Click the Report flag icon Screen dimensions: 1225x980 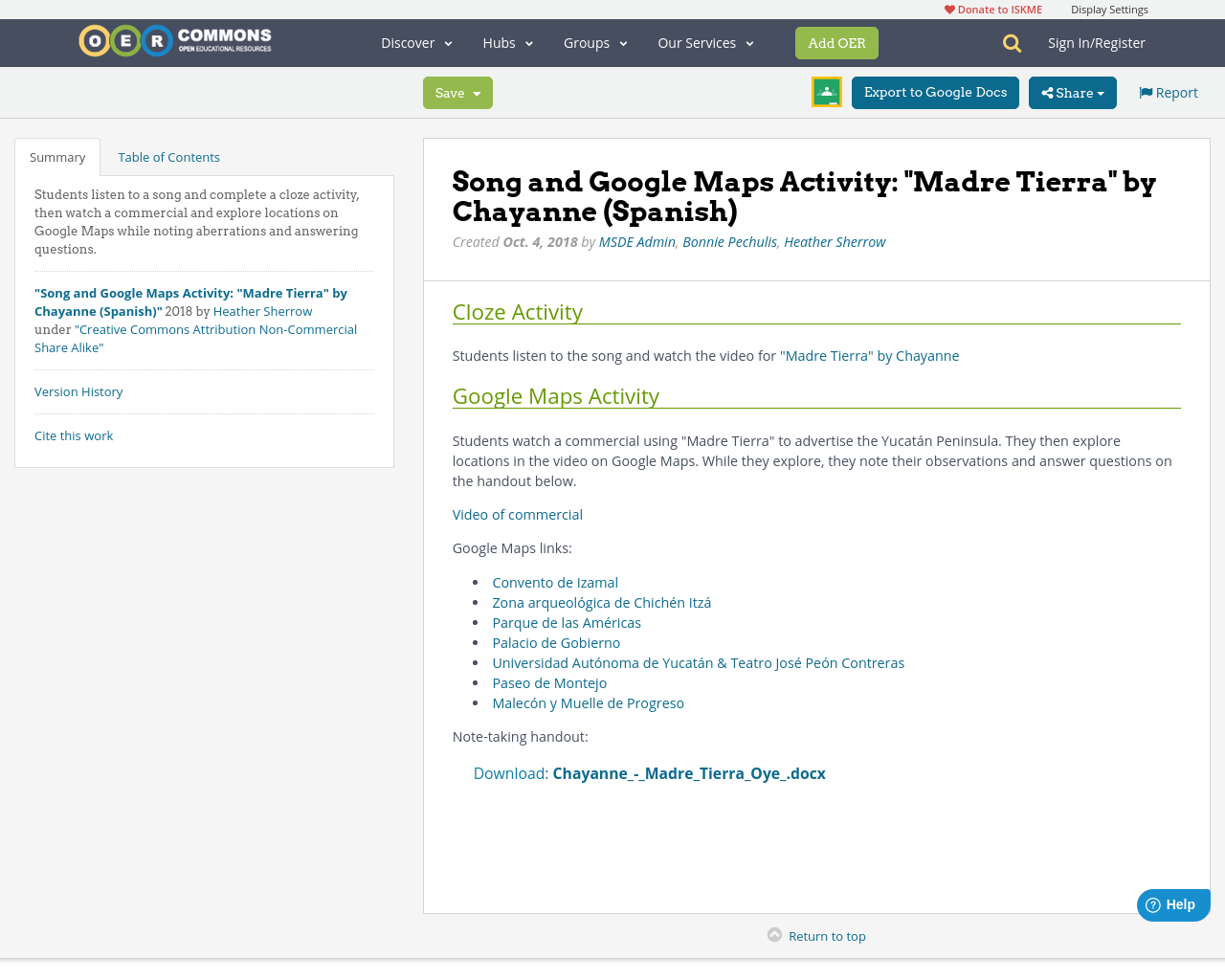[x=1146, y=91]
